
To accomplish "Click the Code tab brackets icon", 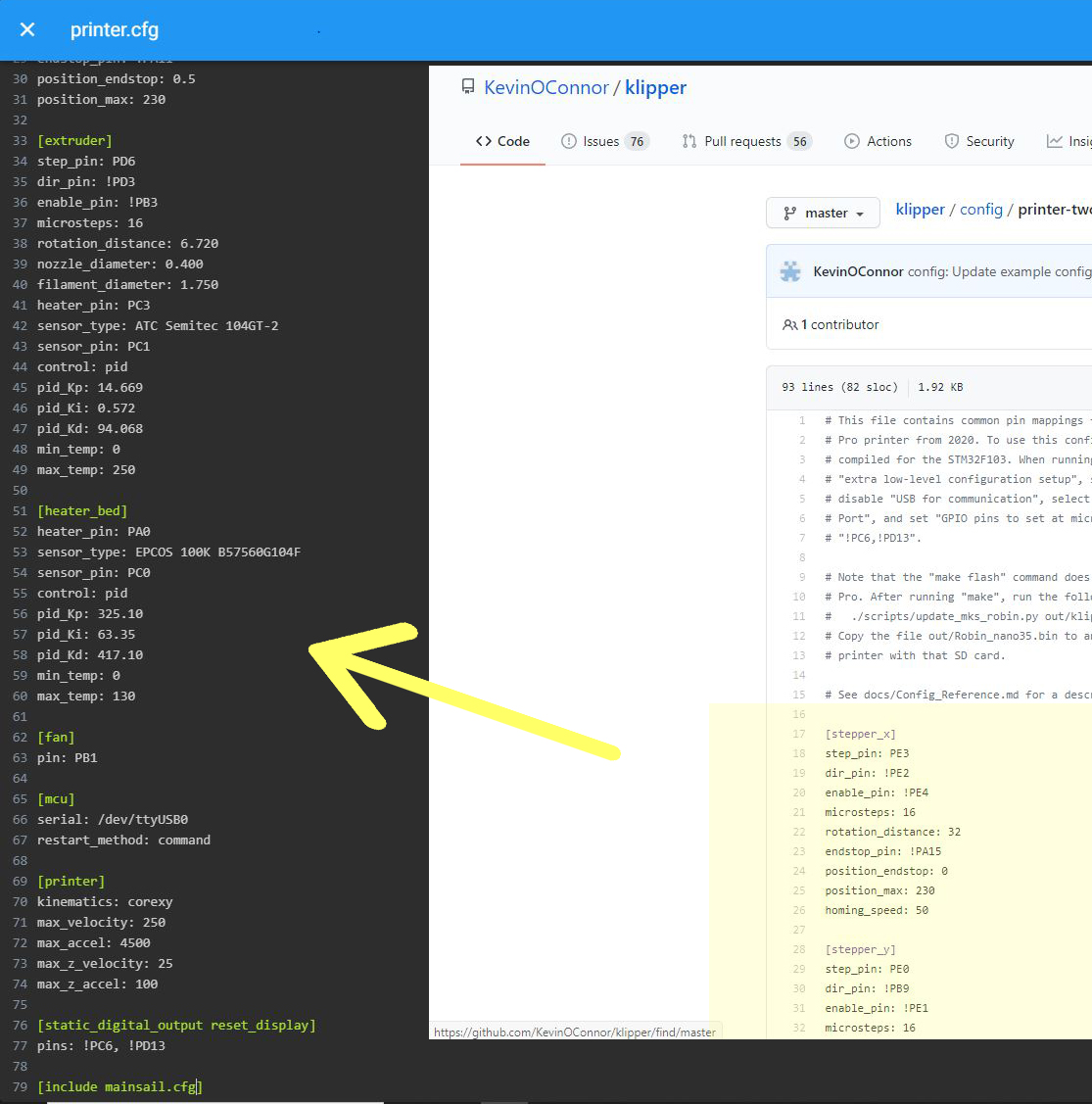I will tap(484, 141).
